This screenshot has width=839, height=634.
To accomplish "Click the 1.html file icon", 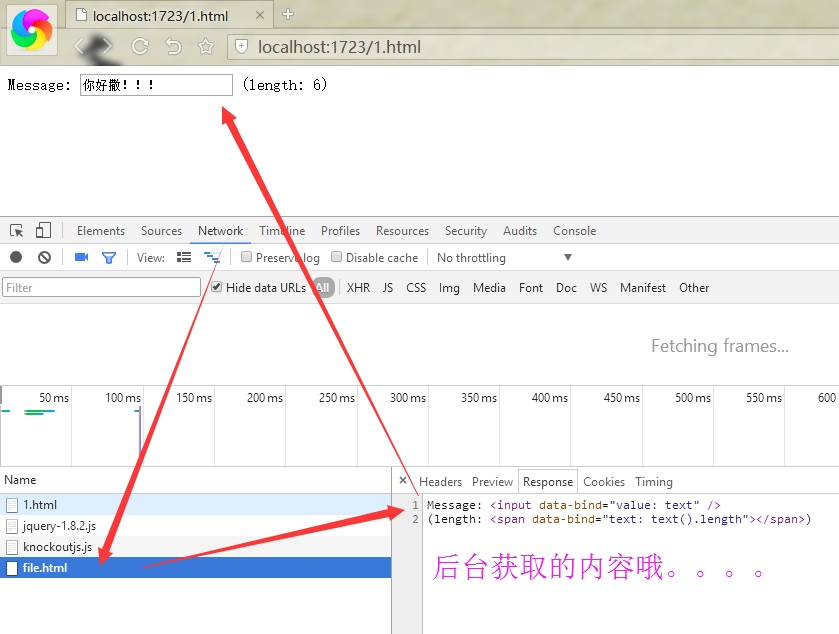I will (x=12, y=505).
